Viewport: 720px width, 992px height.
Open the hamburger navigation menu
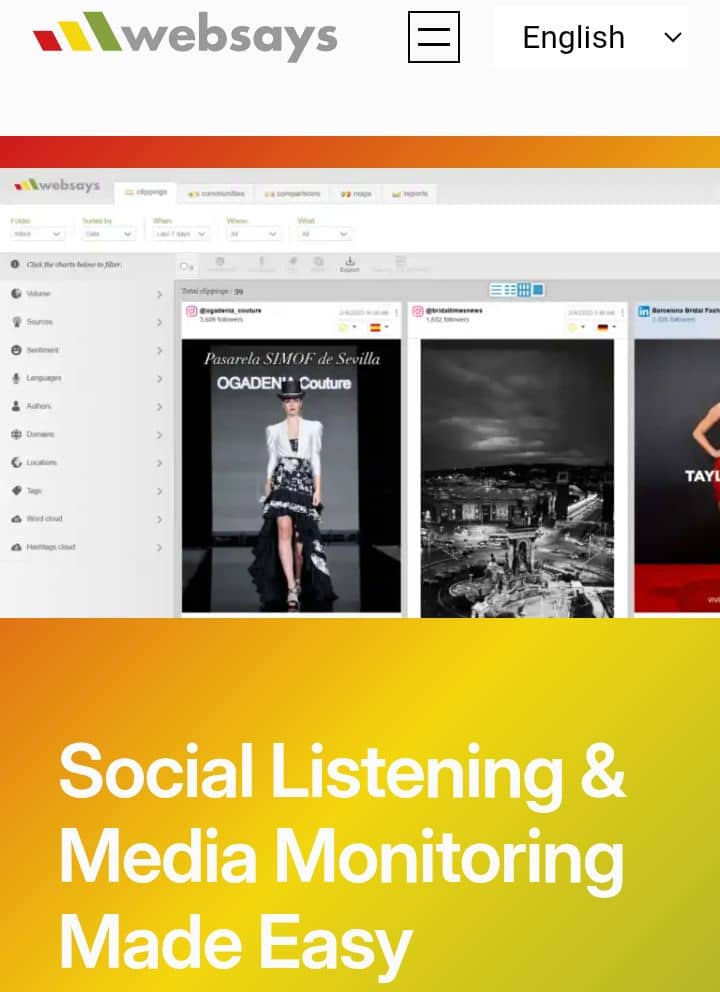433,37
